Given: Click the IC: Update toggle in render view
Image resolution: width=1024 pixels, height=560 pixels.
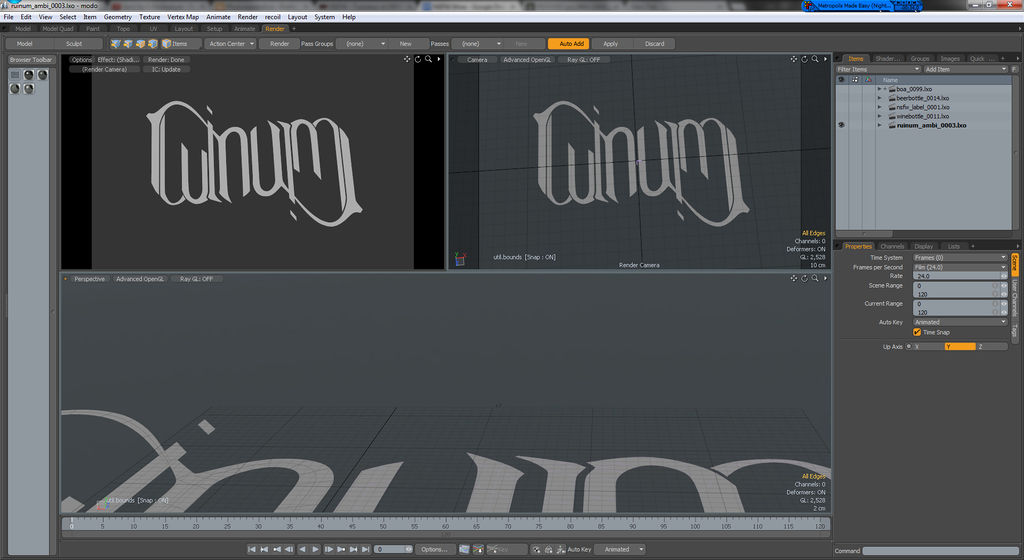Looking at the screenshot, I should 166,69.
